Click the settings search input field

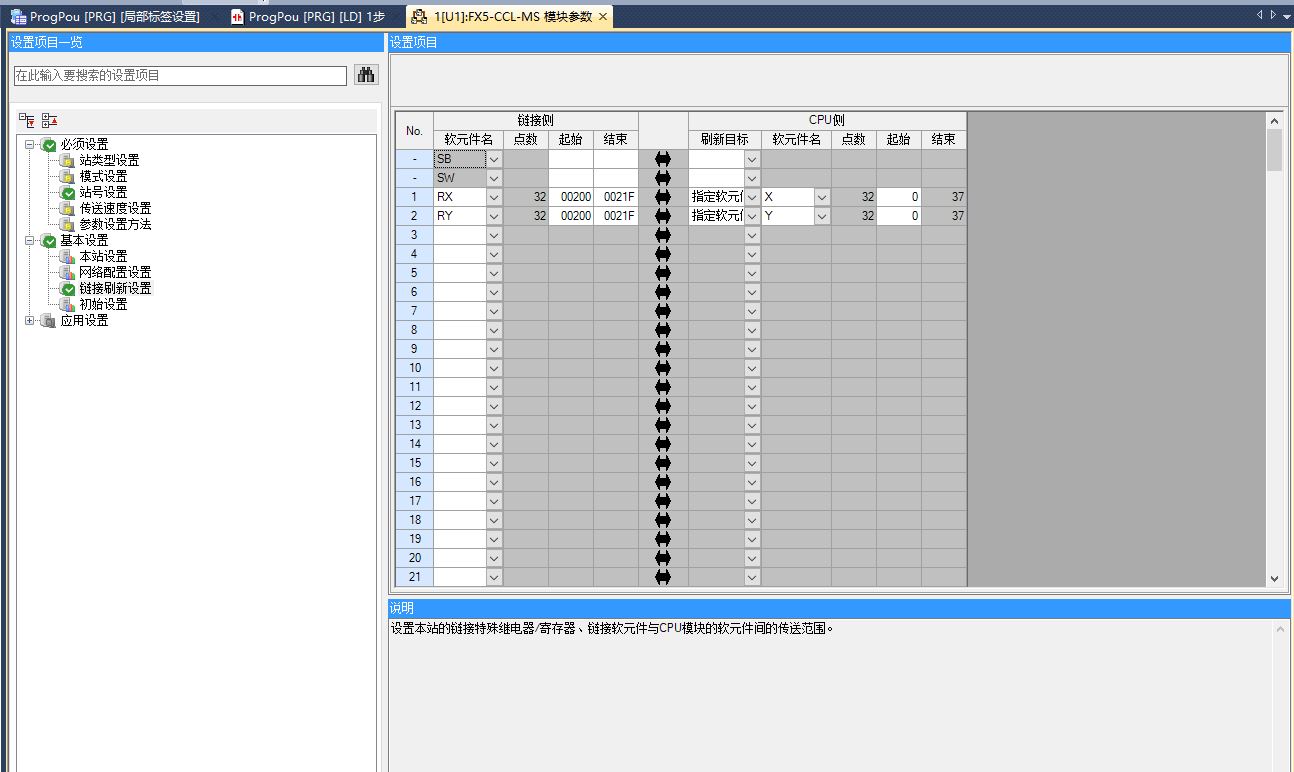coord(180,75)
